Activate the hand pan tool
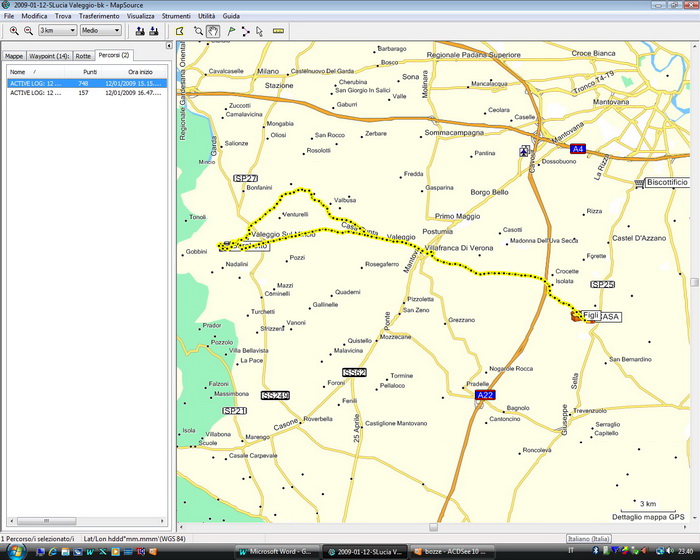 pos(213,31)
